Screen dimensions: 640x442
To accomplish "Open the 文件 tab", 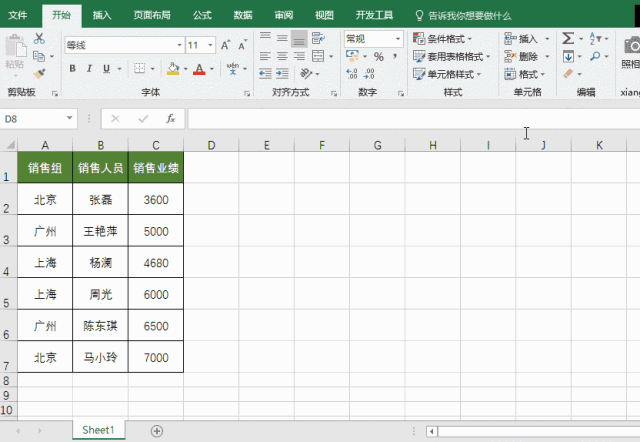I will (18, 16).
